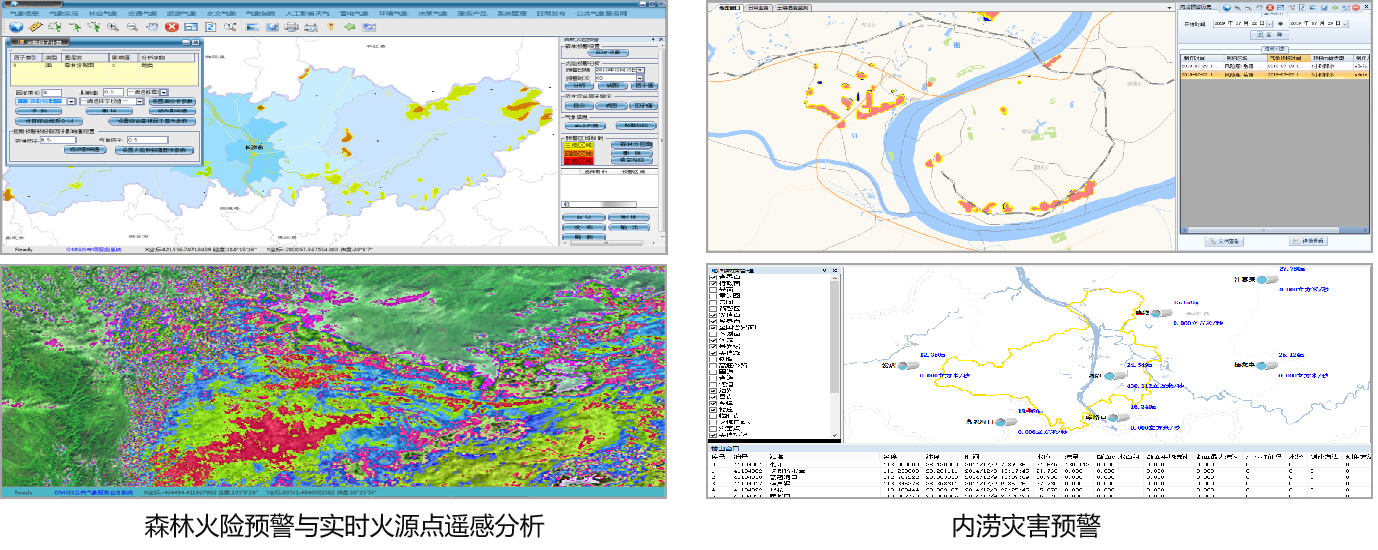Viewport: 1378px width, 550px height.
Task: Open the start date dropdown in flood panel
Action: [x=1269, y=22]
